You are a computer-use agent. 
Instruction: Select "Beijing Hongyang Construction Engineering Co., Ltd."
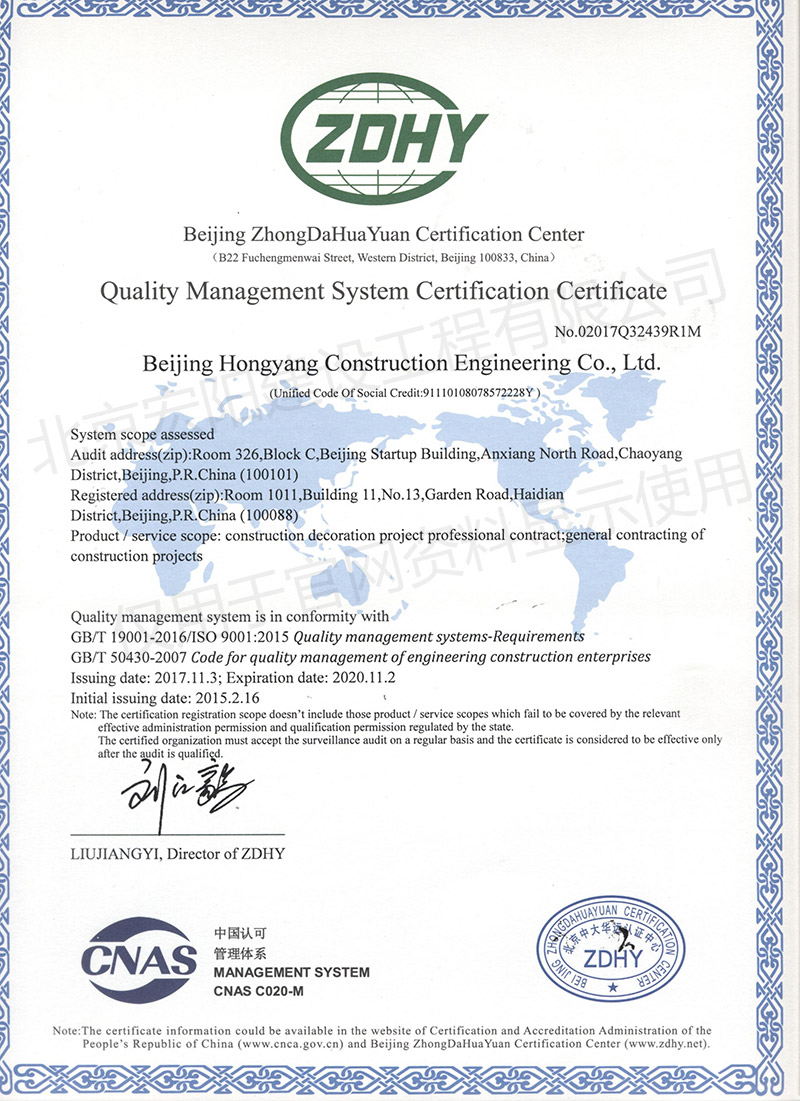pos(402,363)
